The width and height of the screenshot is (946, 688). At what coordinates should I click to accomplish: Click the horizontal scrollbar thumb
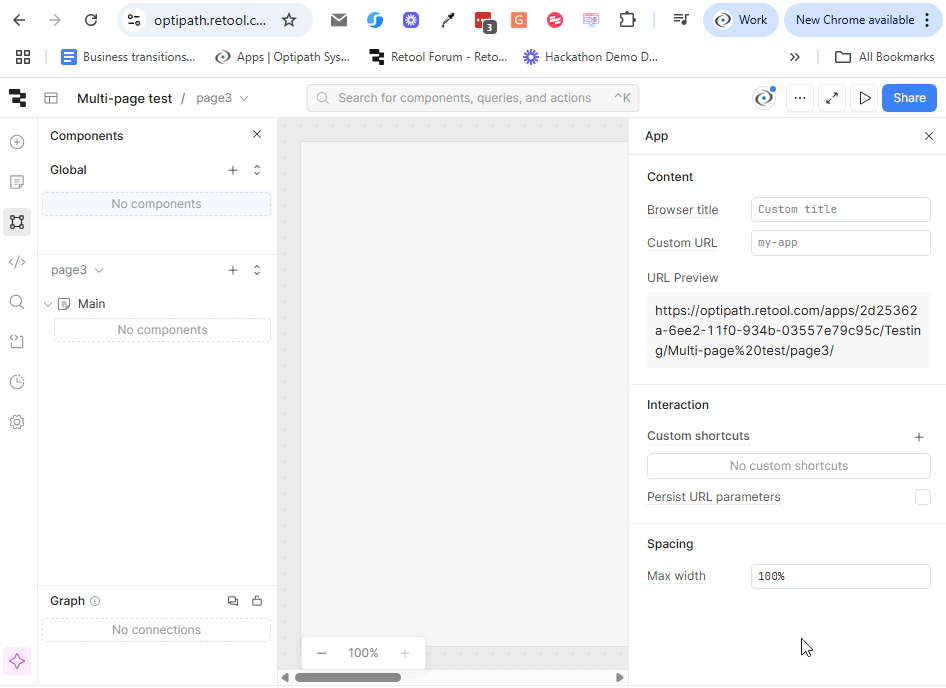pyautogui.click(x=348, y=678)
